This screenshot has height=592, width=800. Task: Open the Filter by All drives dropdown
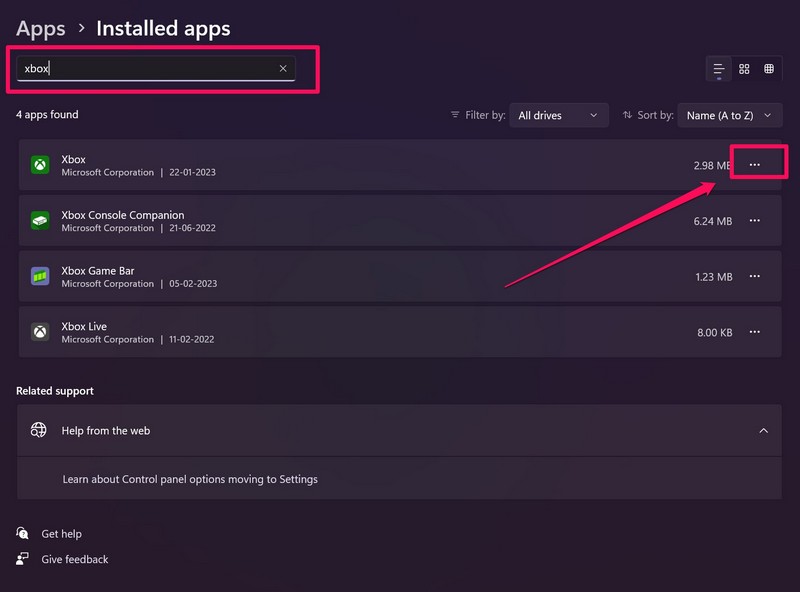(559, 116)
